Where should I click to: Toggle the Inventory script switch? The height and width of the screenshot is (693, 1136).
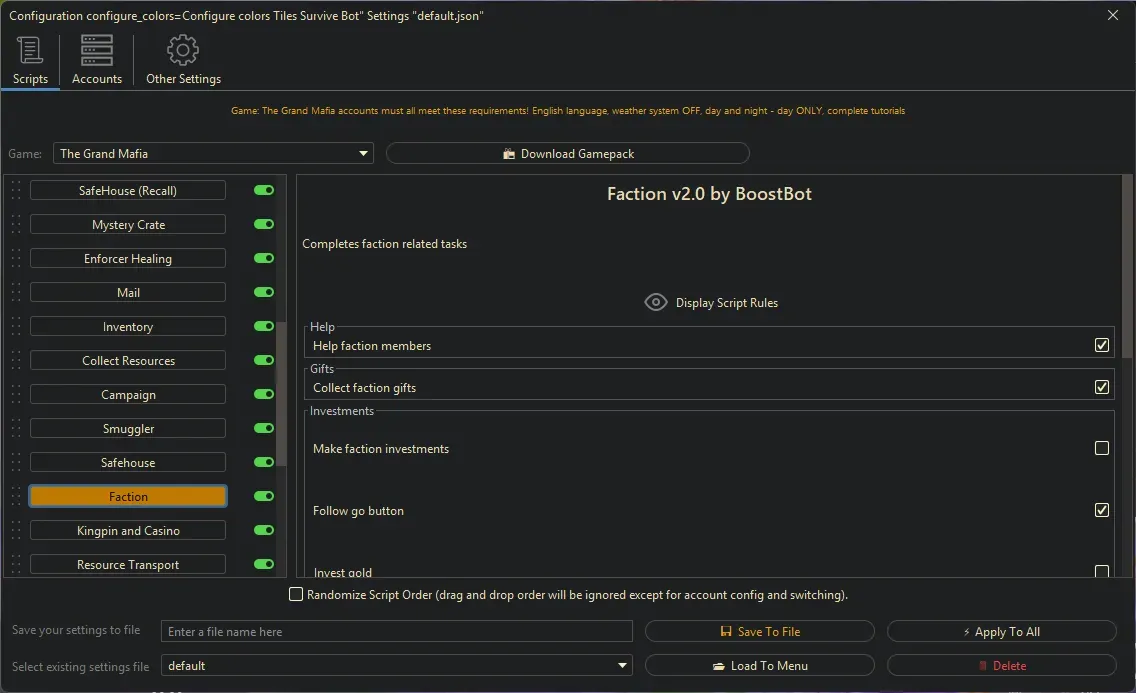(x=264, y=327)
